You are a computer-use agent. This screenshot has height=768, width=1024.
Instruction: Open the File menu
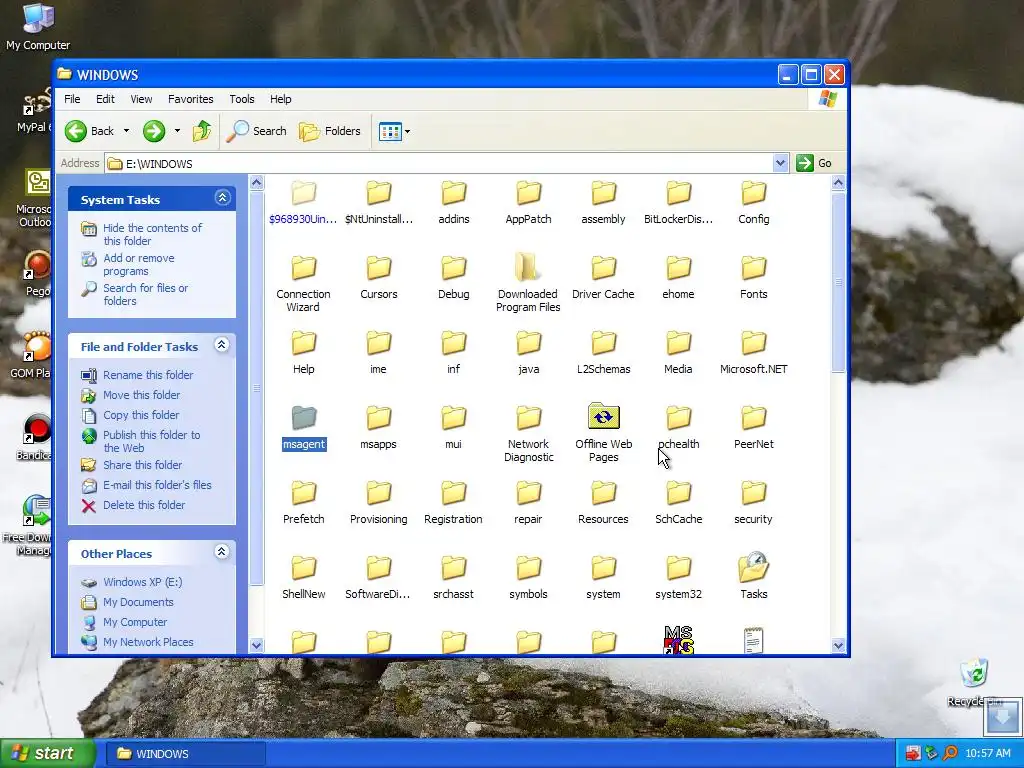point(72,99)
